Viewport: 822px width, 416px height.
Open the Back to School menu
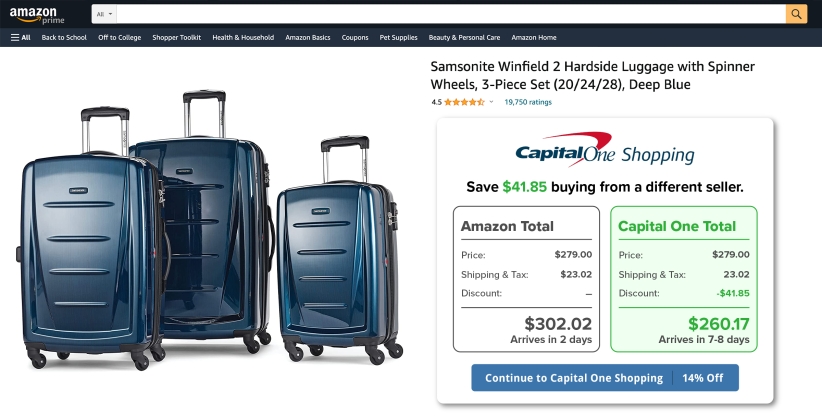(64, 38)
